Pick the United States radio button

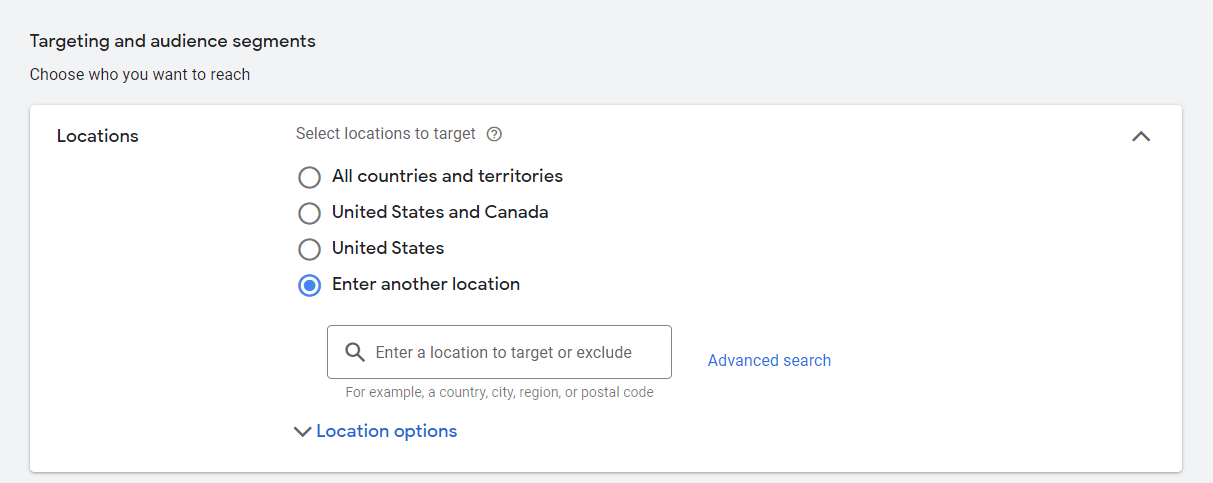(x=310, y=249)
